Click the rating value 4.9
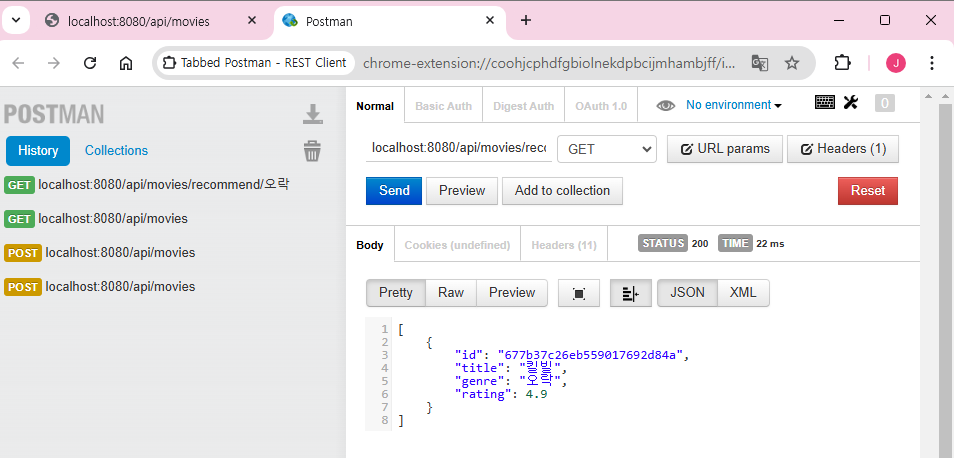Screen dimensions: 954x458 [x=536, y=394]
